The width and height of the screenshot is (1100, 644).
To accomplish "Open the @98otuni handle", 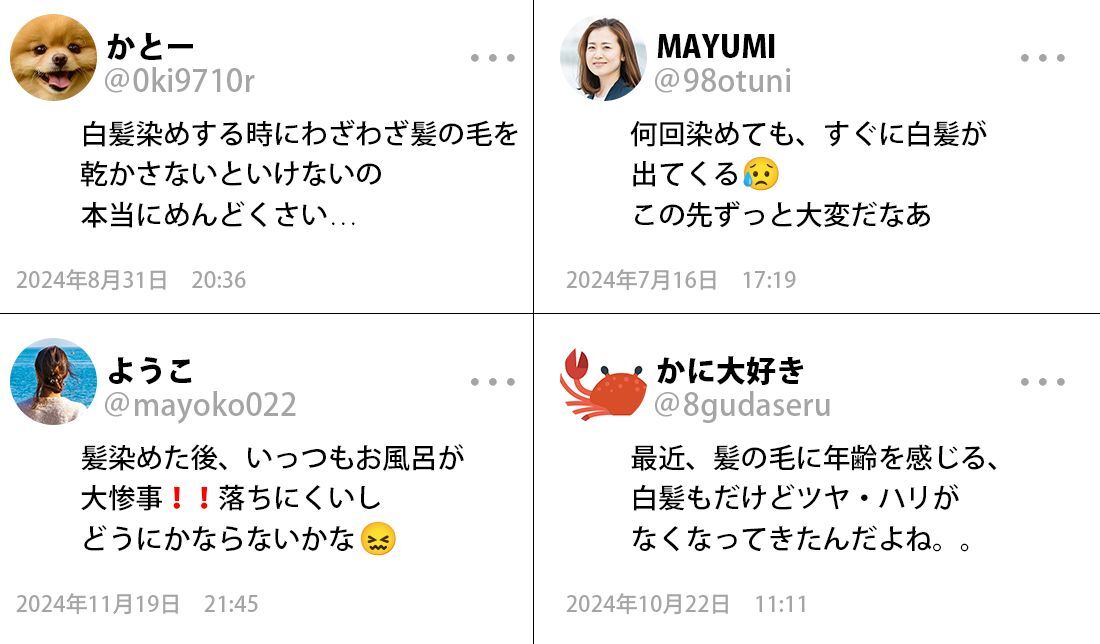I will coord(723,81).
